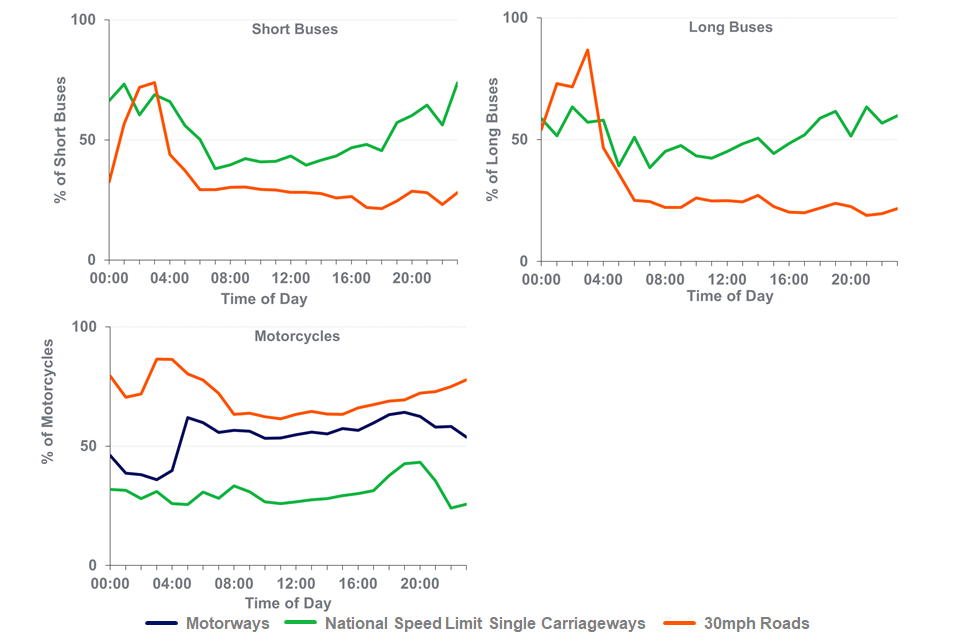The image size is (960, 640).
Task: Click the '% of Motorcycles' axis title
Action: click(47, 400)
